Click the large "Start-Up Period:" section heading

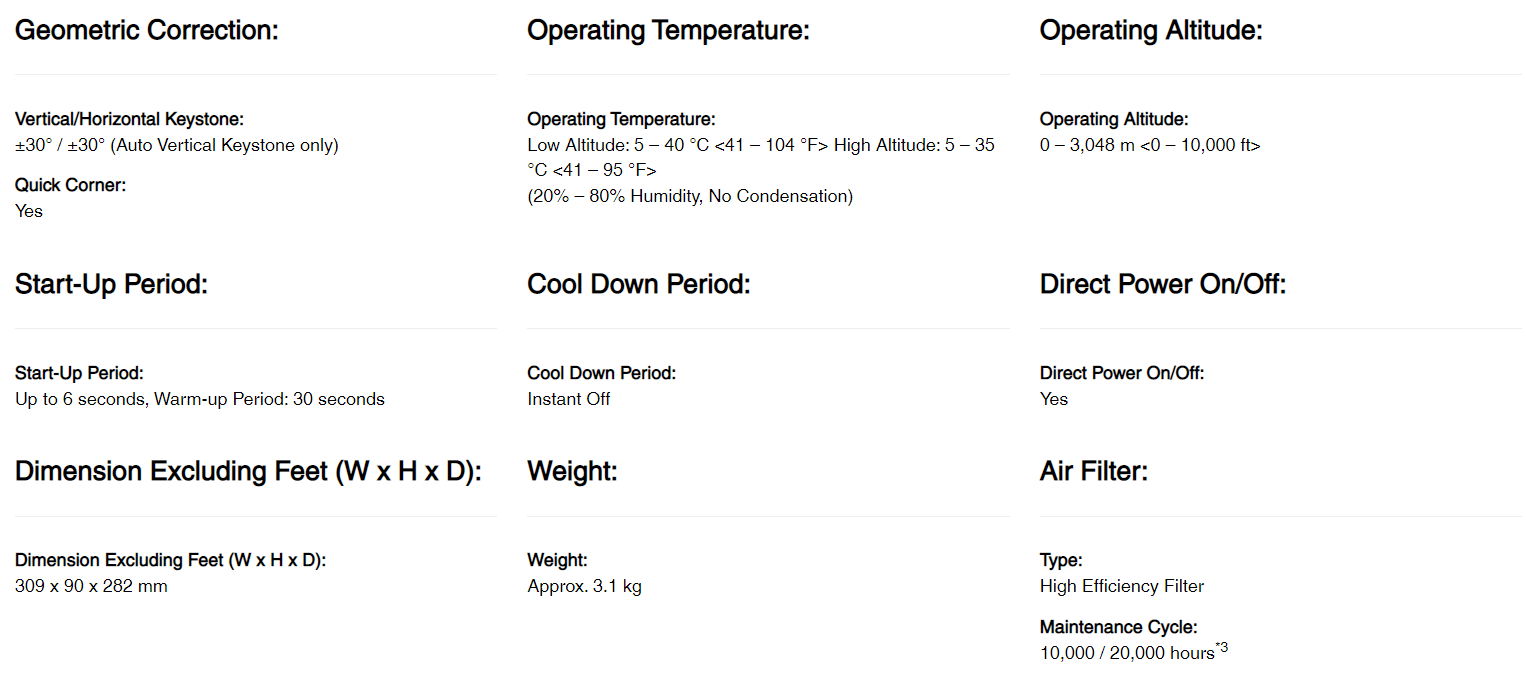pos(111,284)
